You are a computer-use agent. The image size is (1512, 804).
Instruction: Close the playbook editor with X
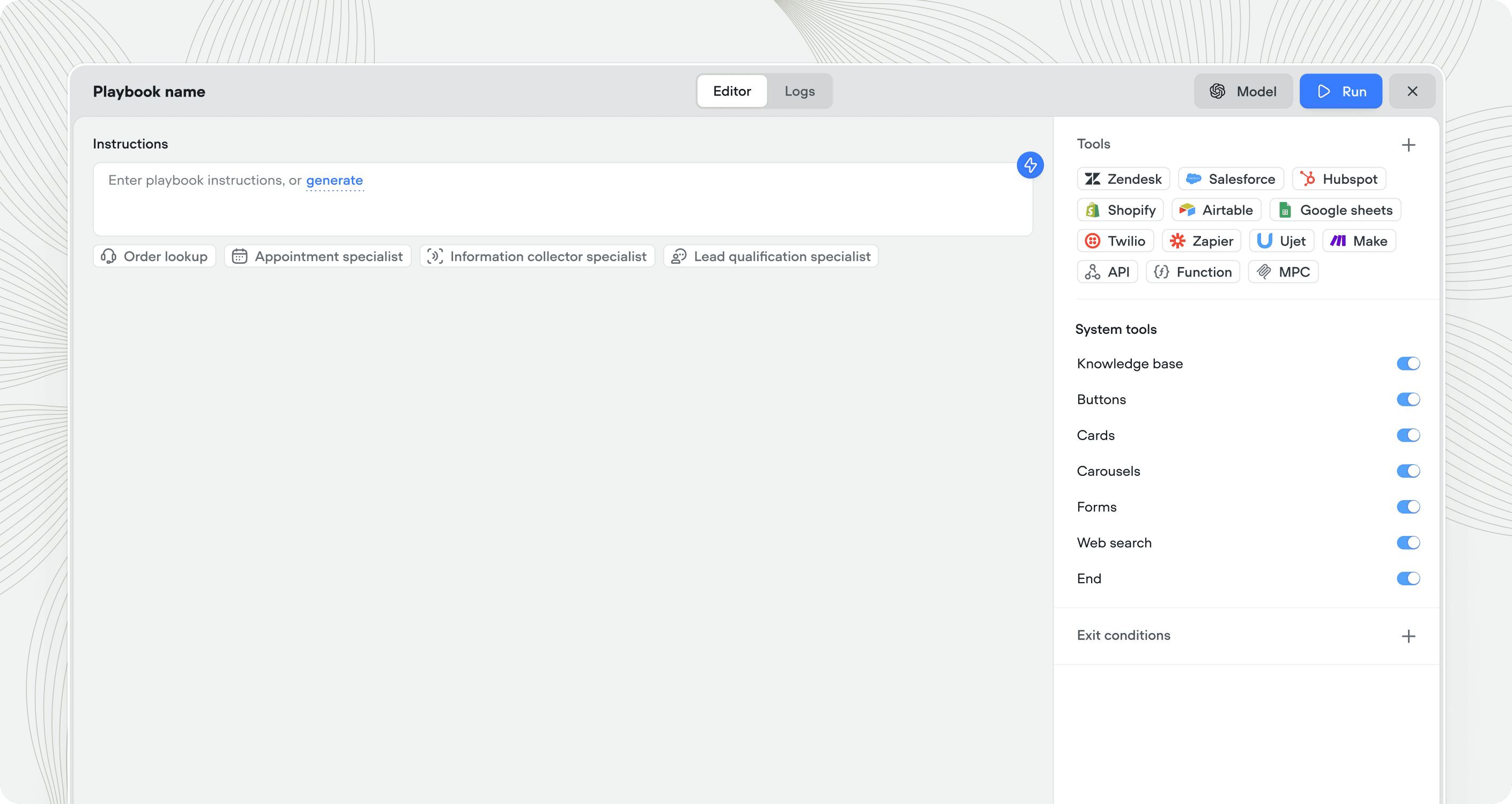pyautogui.click(x=1412, y=92)
